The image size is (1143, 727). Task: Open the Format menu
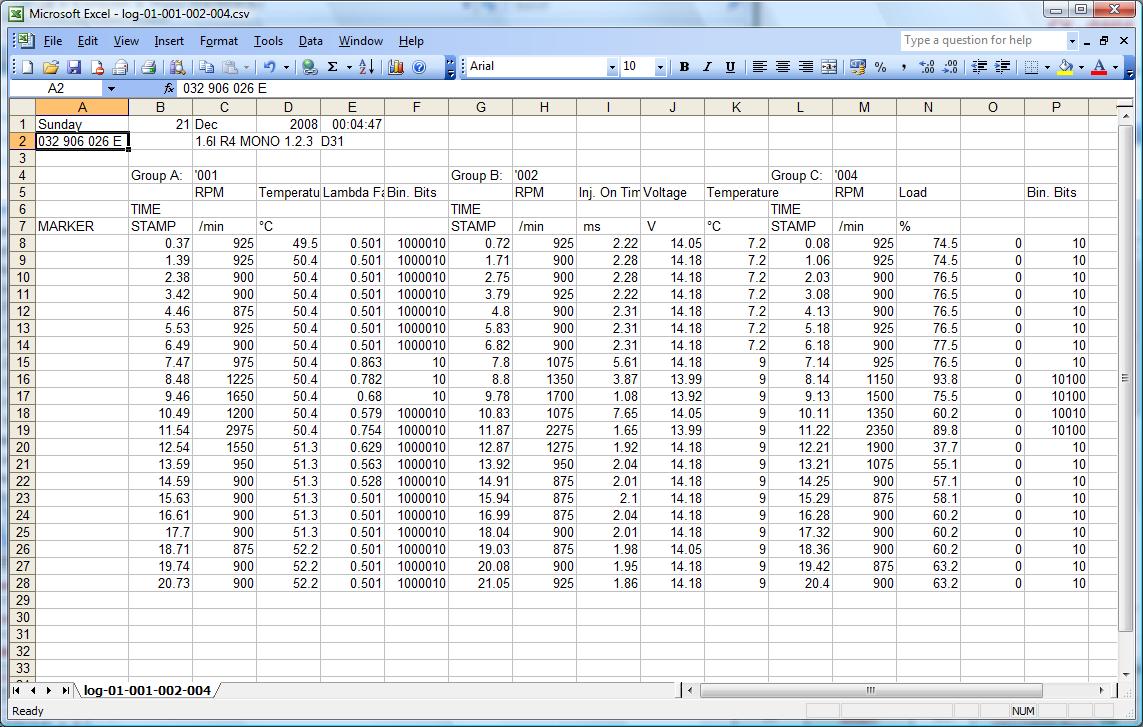coord(218,41)
